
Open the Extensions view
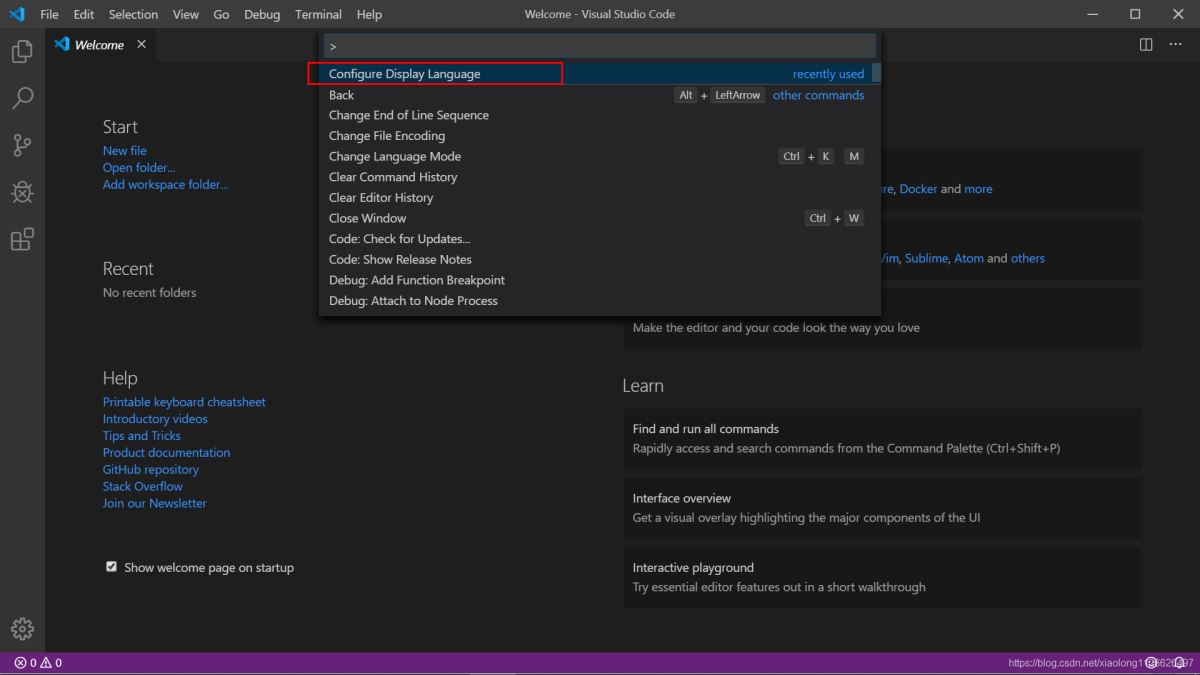pos(21,239)
